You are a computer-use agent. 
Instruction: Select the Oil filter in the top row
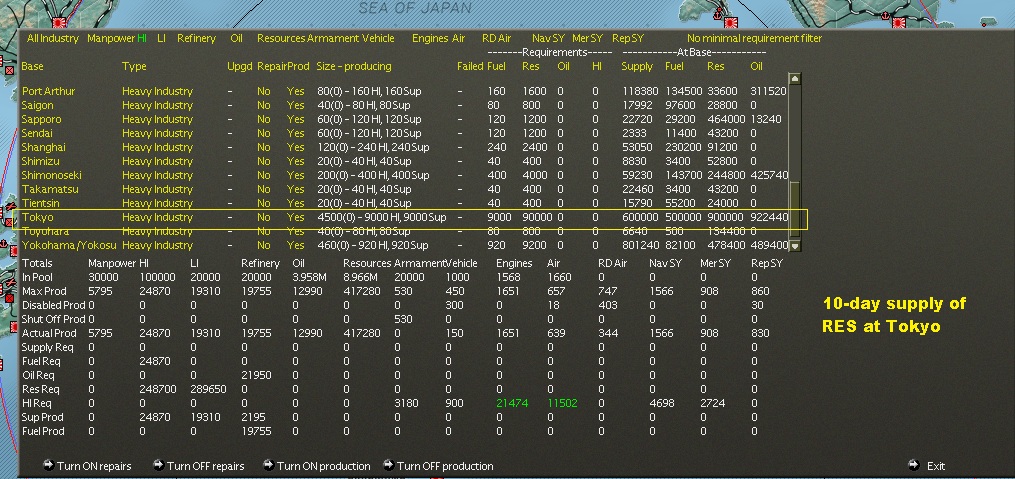(236, 38)
